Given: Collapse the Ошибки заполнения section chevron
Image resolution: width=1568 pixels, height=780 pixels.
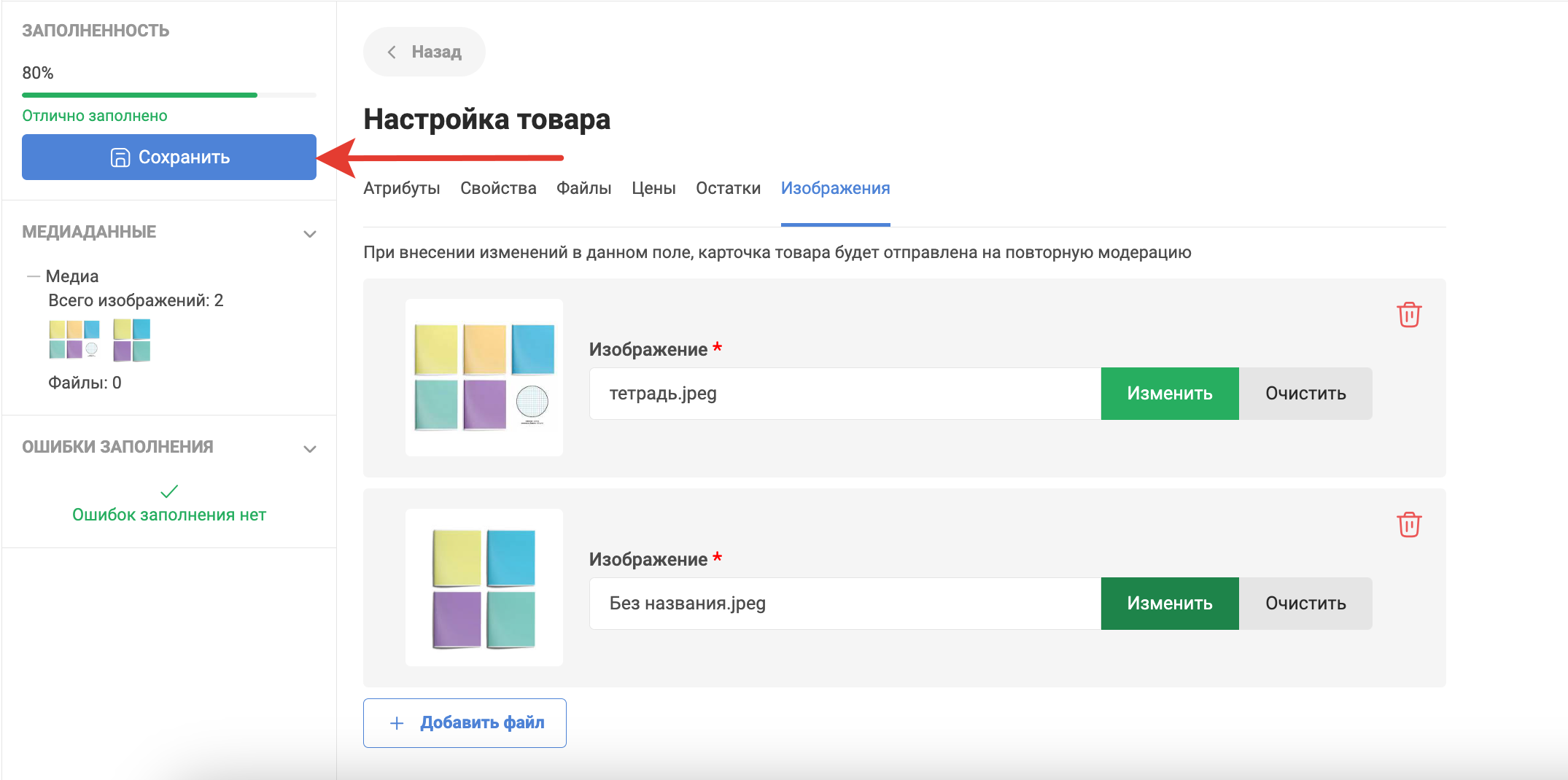Looking at the screenshot, I should tap(310, 449).
